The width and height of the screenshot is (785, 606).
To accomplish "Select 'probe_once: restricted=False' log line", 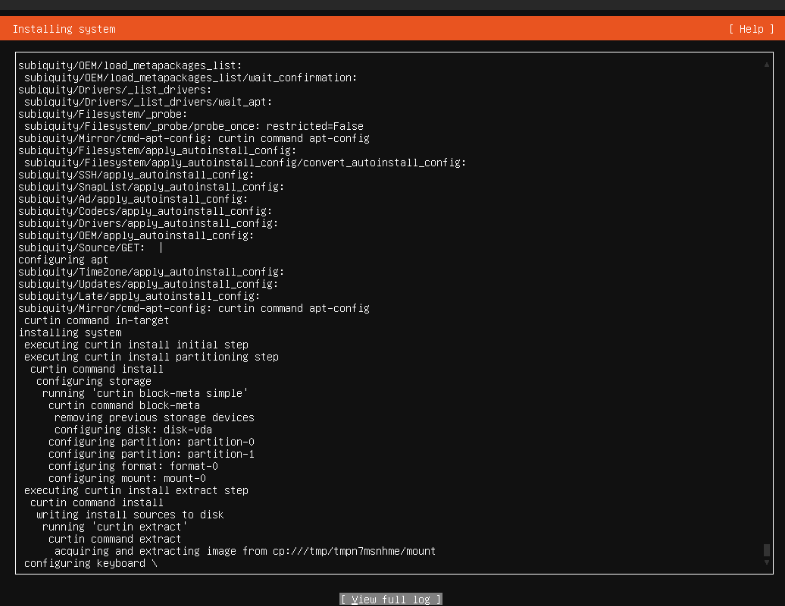I will pyautogui.click(x=194, y=126).
